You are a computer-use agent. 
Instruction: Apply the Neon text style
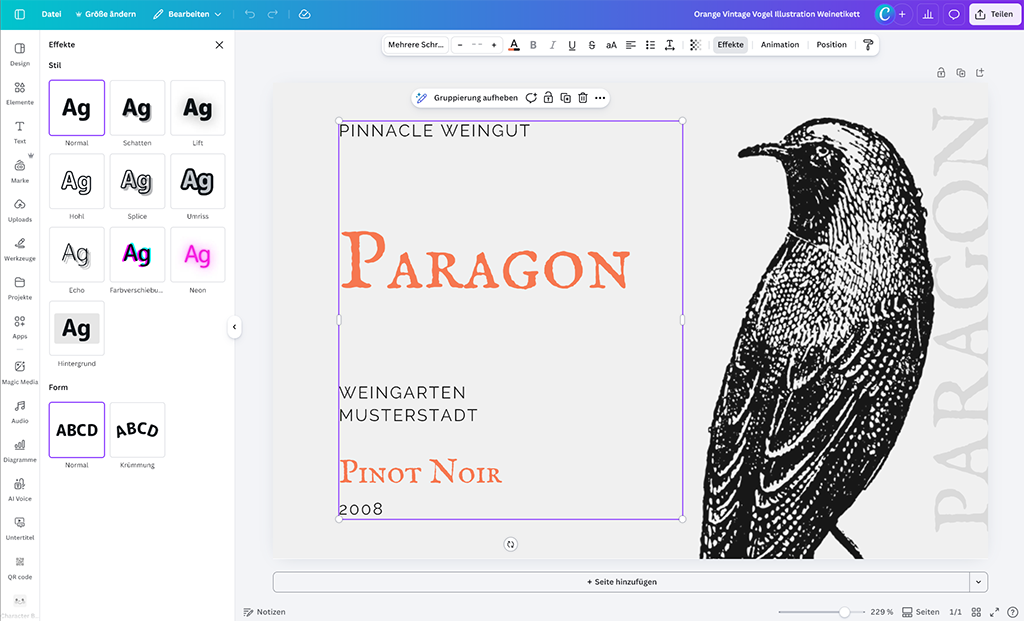[x=198, y=255]
